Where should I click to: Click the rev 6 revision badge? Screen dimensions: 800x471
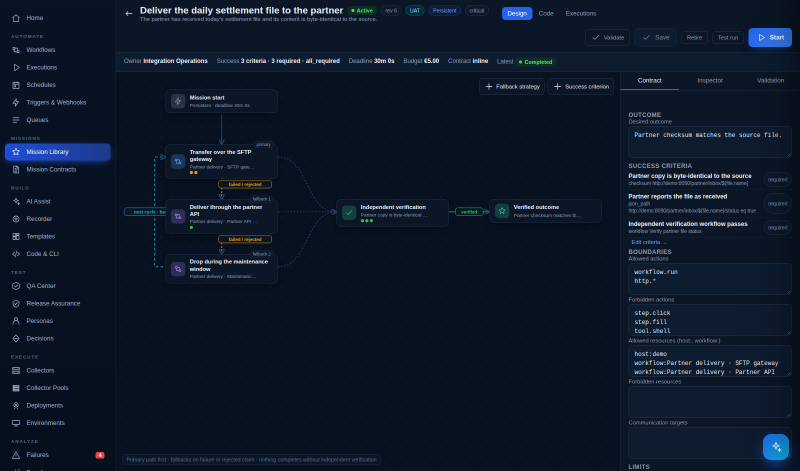tap(391, 11)
